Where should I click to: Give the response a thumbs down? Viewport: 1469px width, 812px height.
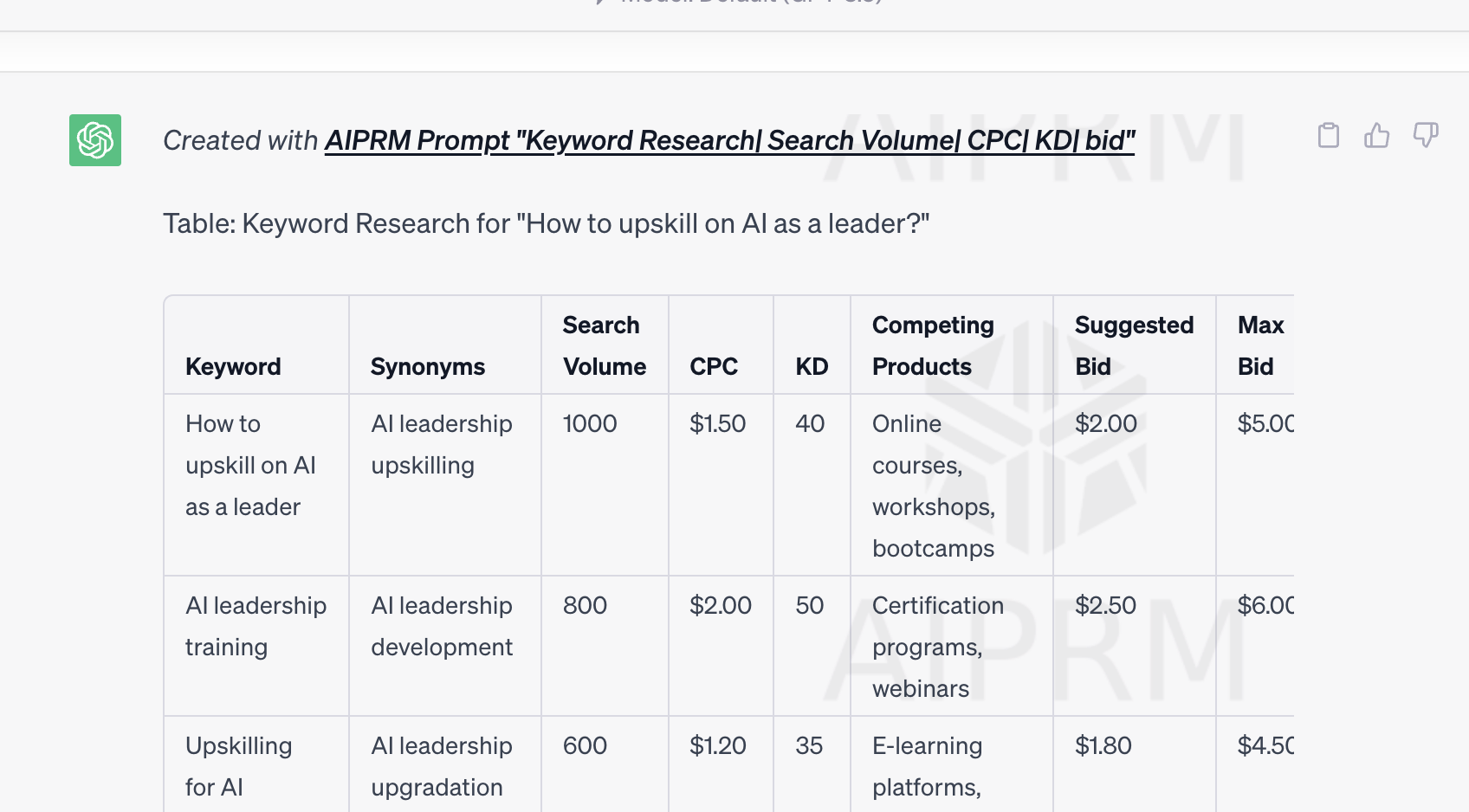pos(1425,135)
